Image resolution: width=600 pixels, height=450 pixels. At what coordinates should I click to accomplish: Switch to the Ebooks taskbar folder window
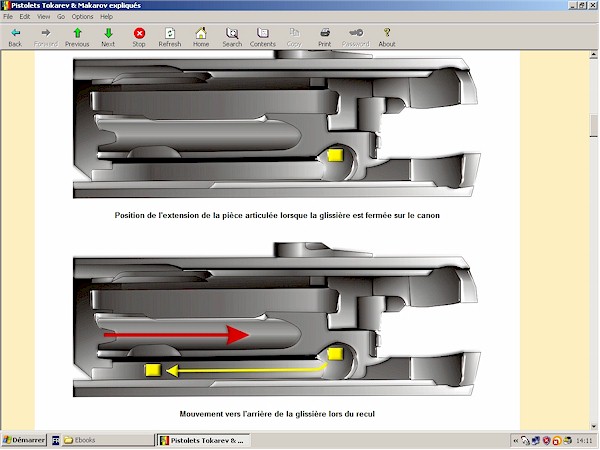(x=108, y=440)
